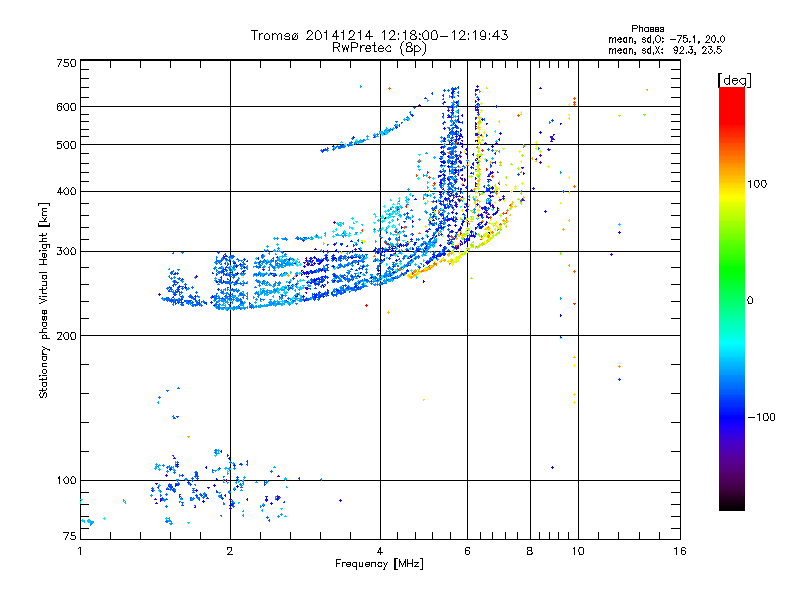Select the 'mean, sd,O: -75.1, 20.0' line
Image resolution: width=800 pixels, height=600 pixels.
pos(667,39)
